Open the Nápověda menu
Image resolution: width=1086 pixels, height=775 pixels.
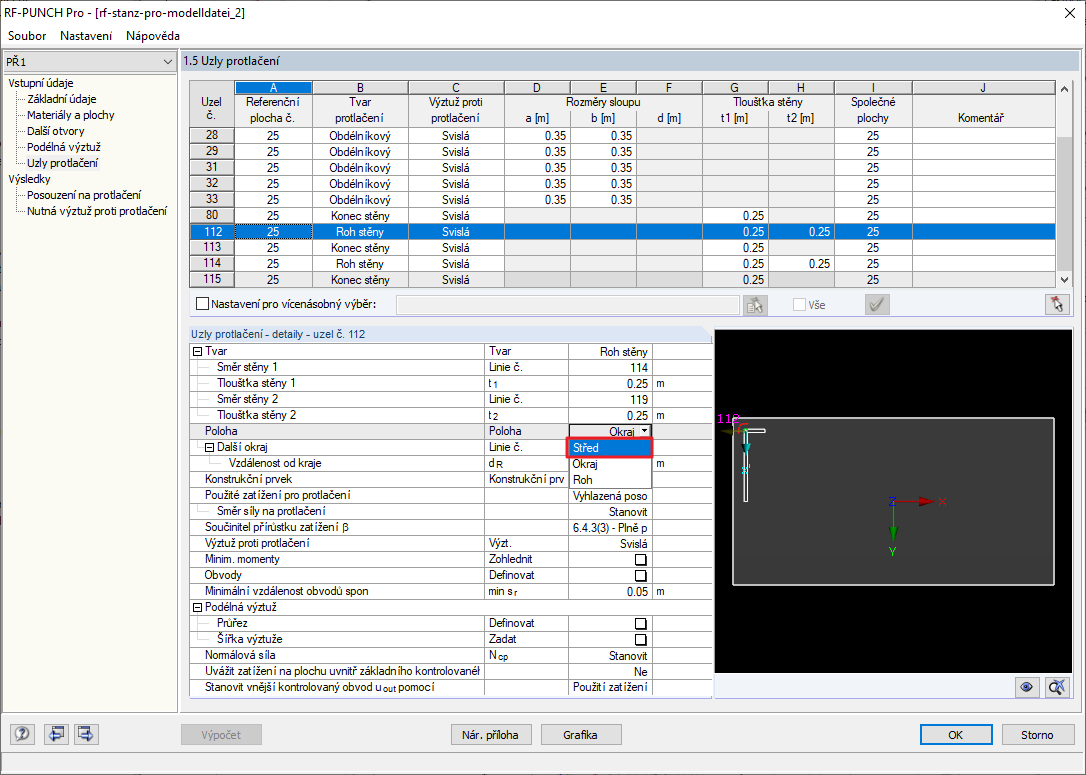pos(153,36)
